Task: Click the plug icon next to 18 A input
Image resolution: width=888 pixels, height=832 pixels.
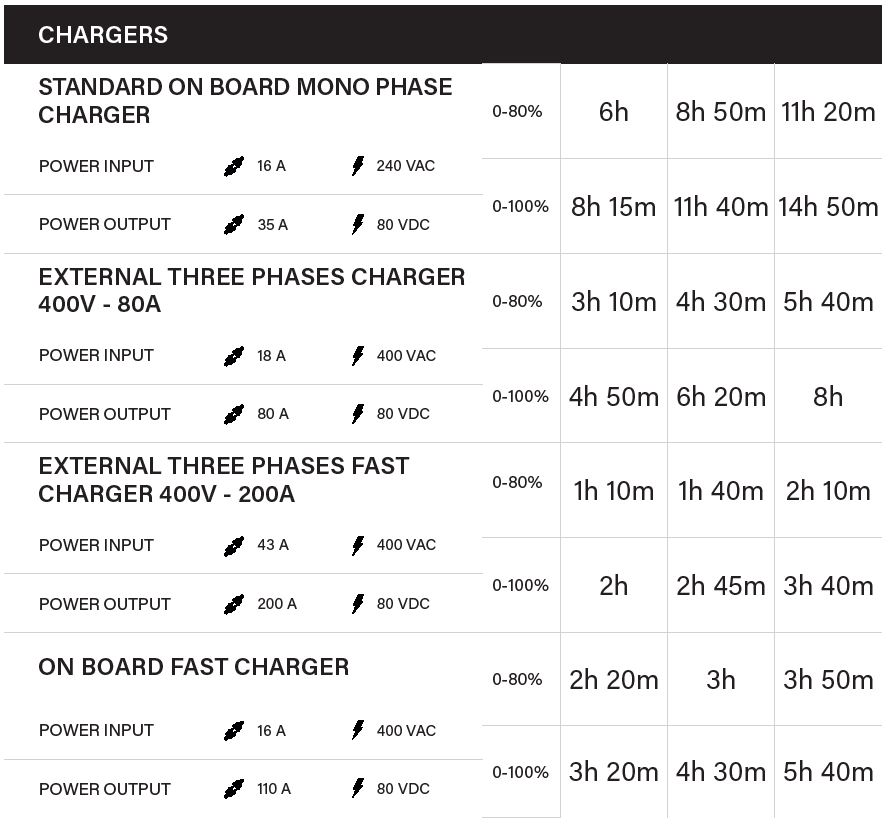Action: coord(234,356)
